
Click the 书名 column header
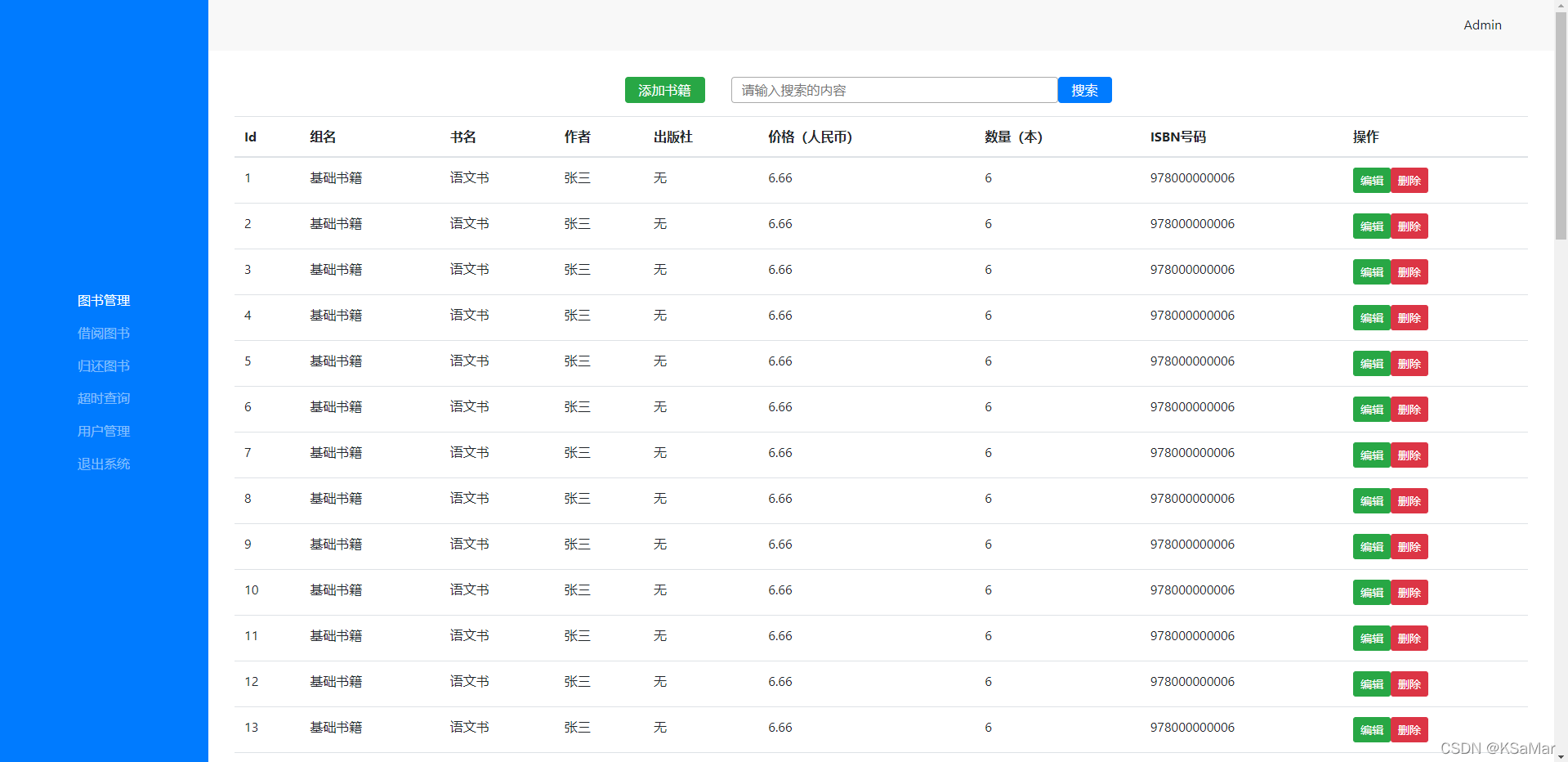coord(463,137)
